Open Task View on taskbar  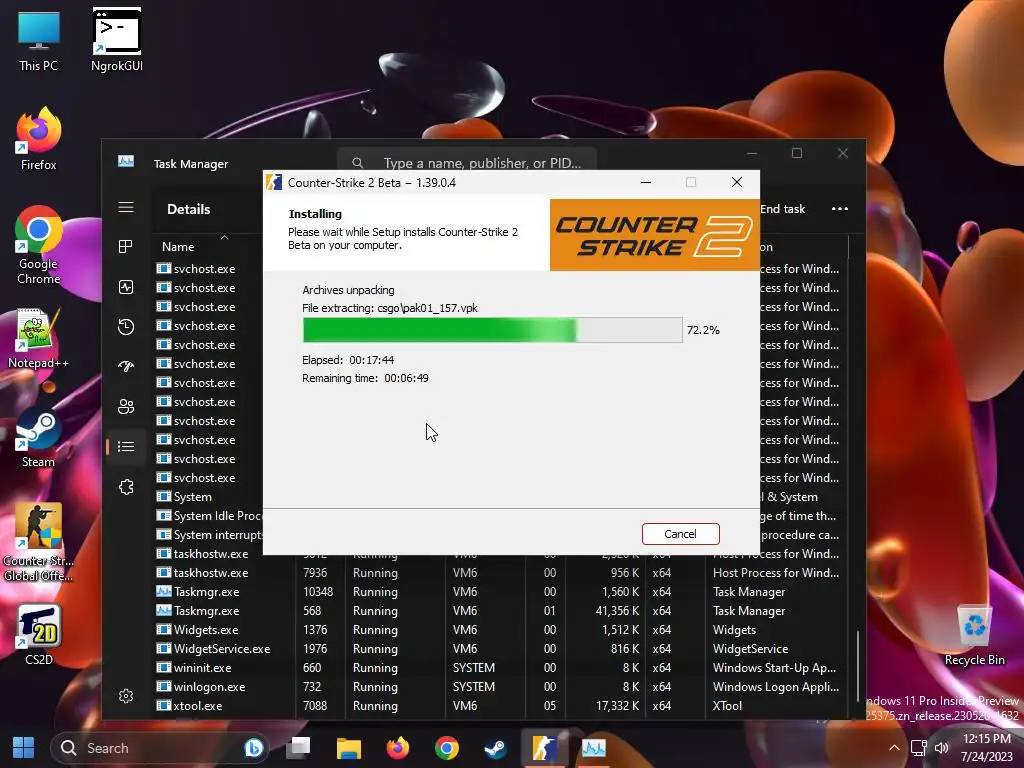[298, 748]
